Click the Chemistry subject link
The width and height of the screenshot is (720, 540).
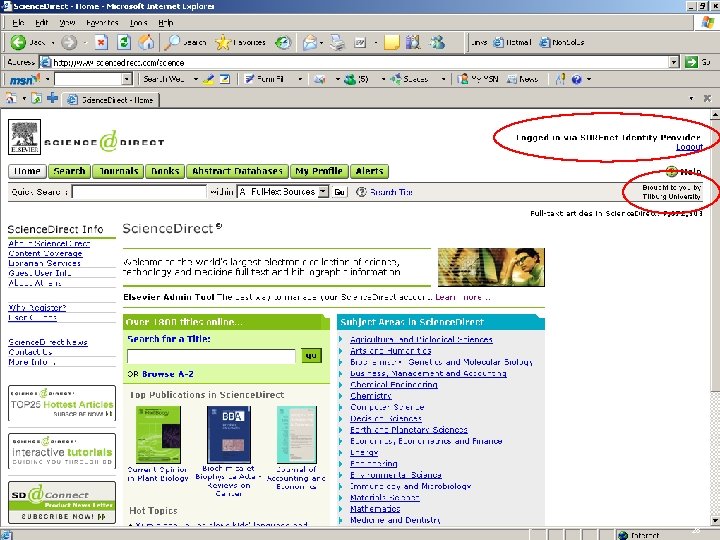pos(371,395)
